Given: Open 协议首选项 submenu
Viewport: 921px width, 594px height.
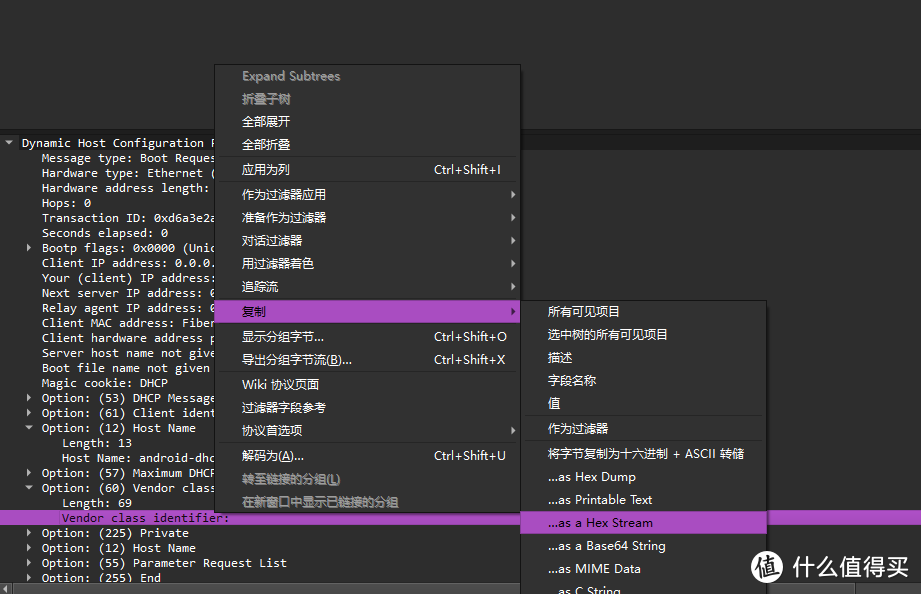Looking at the screenshot, I should point(368,430).
